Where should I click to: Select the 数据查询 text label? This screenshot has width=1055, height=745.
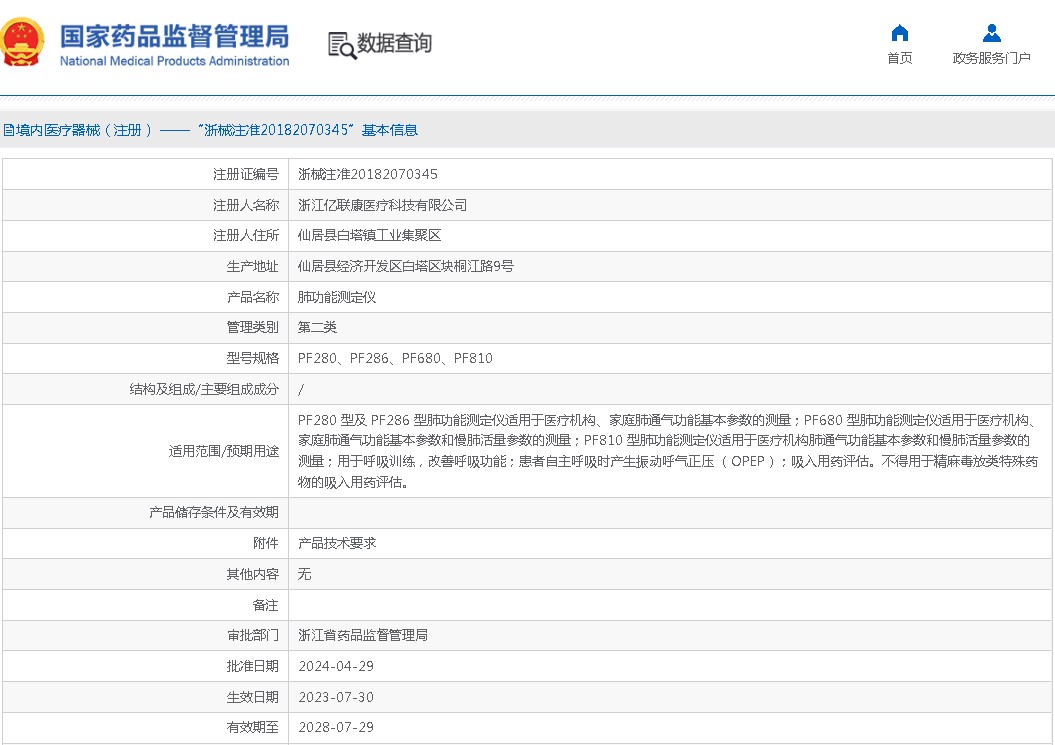395,43
